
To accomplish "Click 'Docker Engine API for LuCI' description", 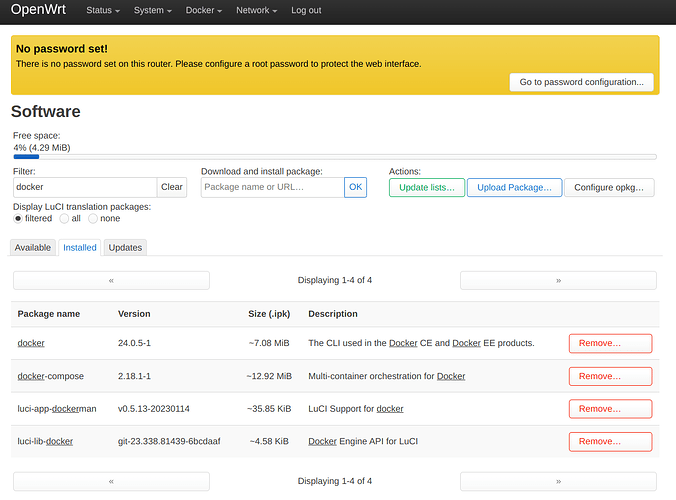I will 363,441.
